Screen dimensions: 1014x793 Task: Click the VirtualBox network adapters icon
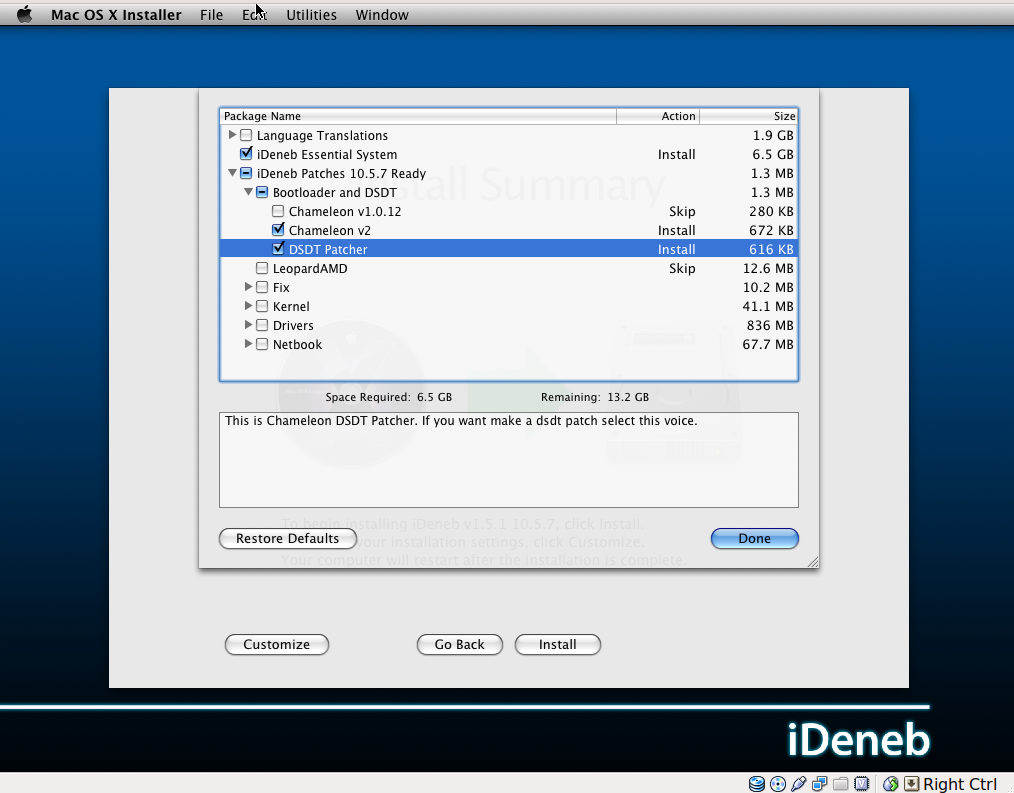coord(819,784)
